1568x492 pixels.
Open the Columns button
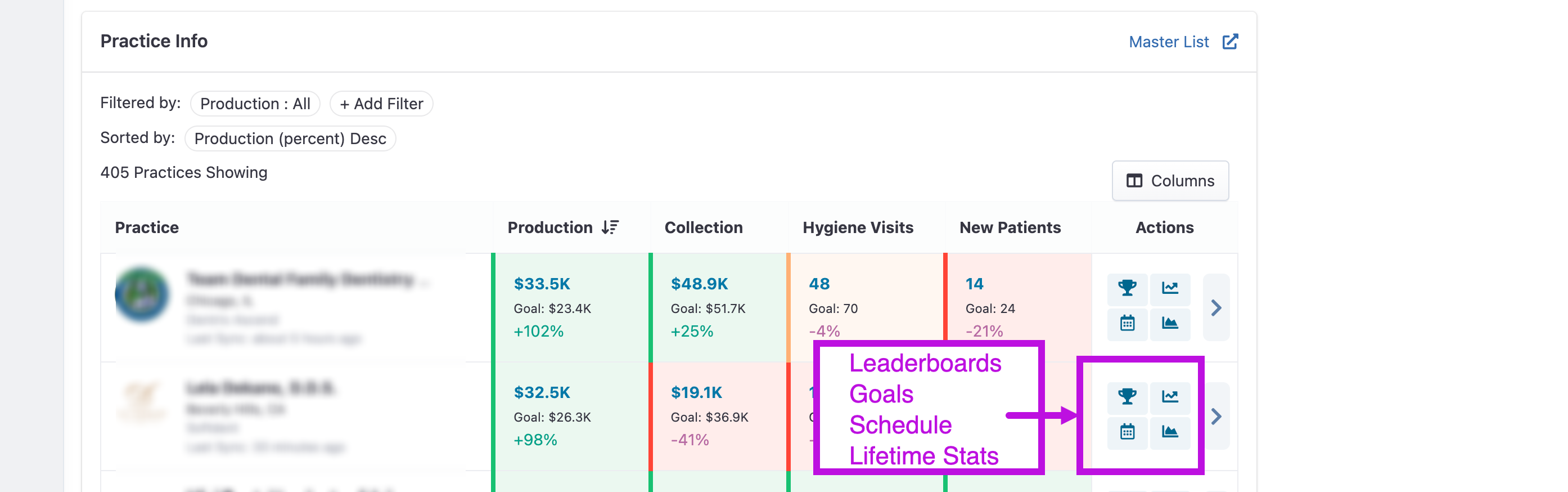click(x=1170, y=181)
